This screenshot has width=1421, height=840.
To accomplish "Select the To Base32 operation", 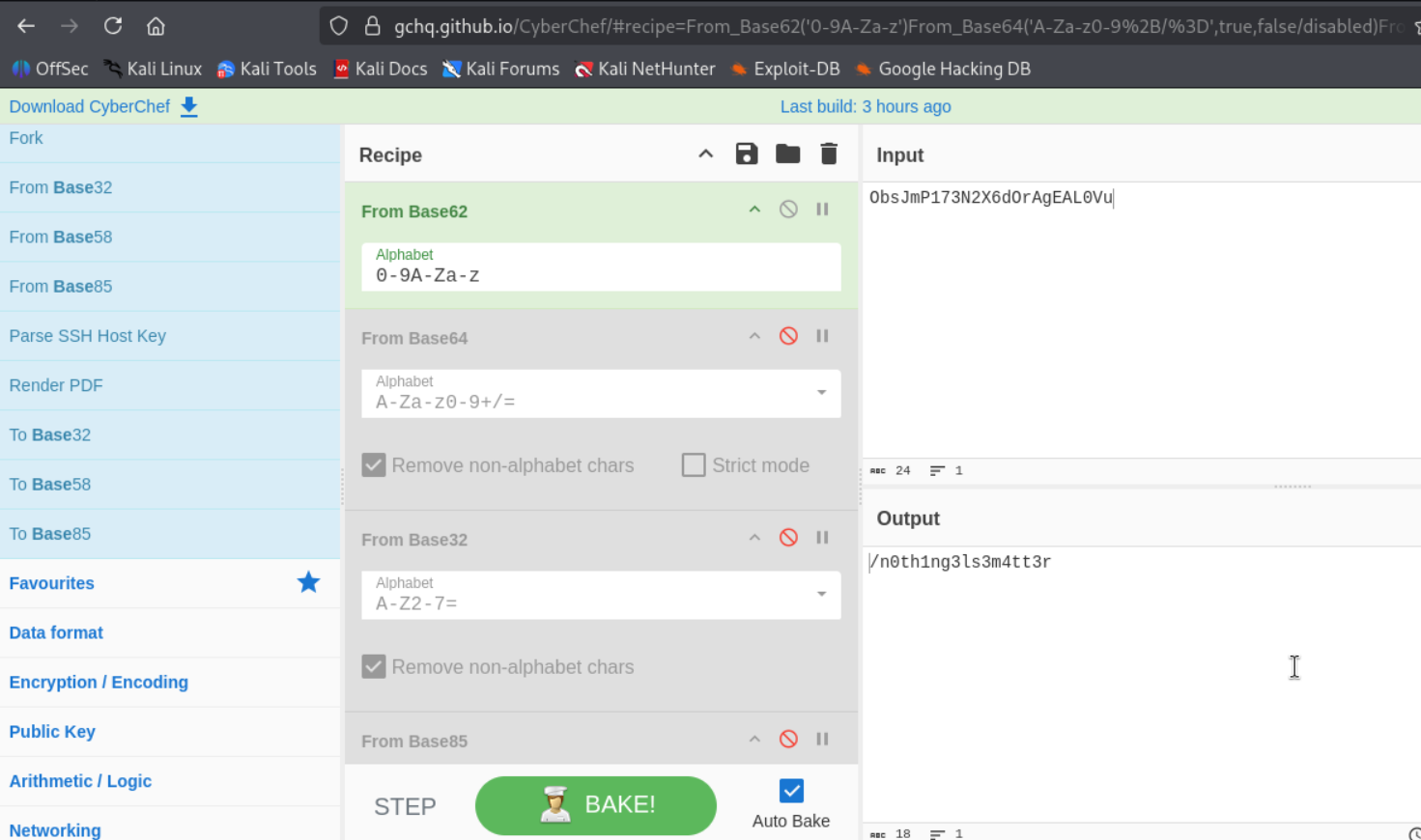I will click(170, 434).
